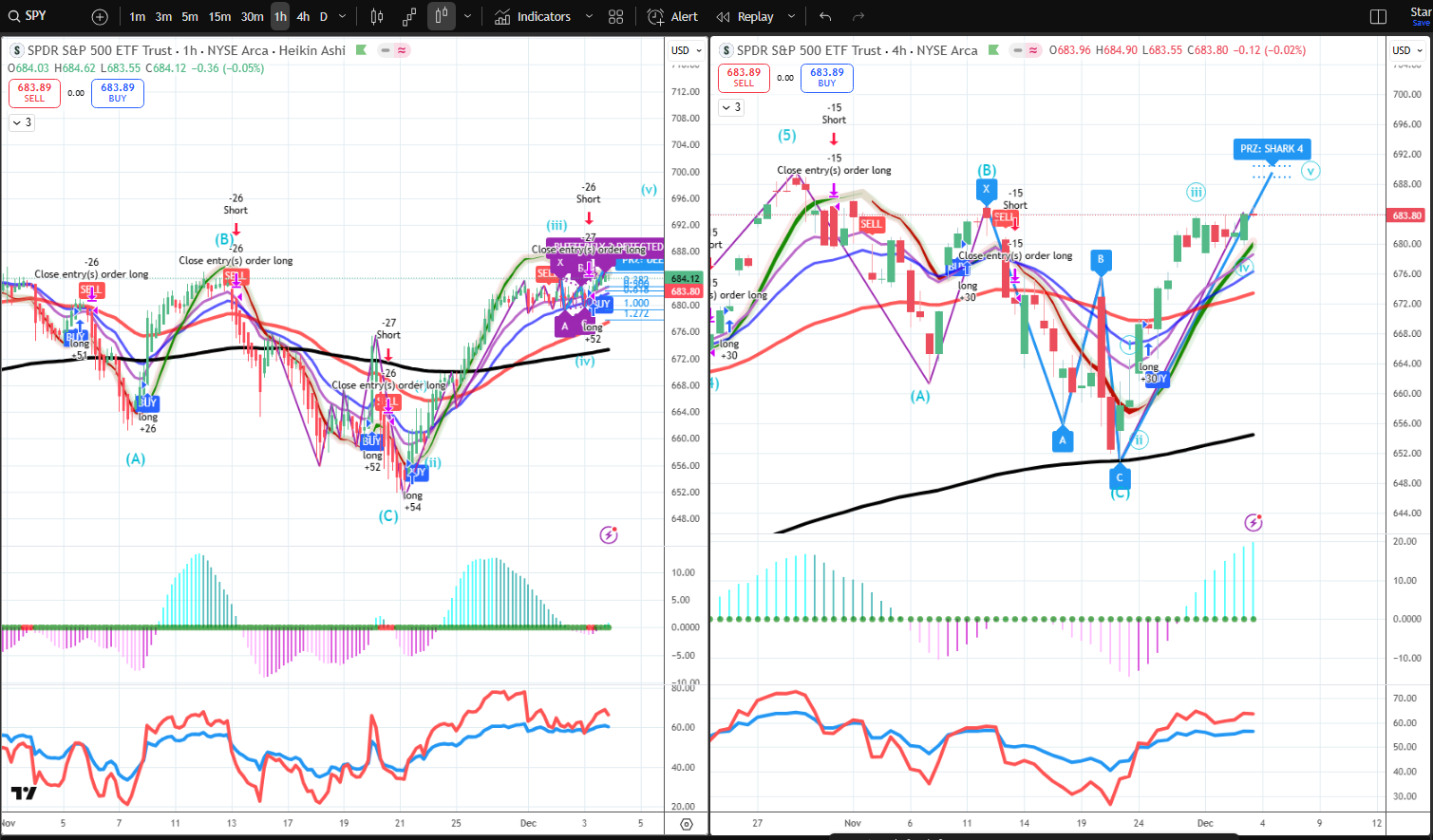Select the D daily timeframe
The width and height of the screenshot is (1433, 840).
324,17
